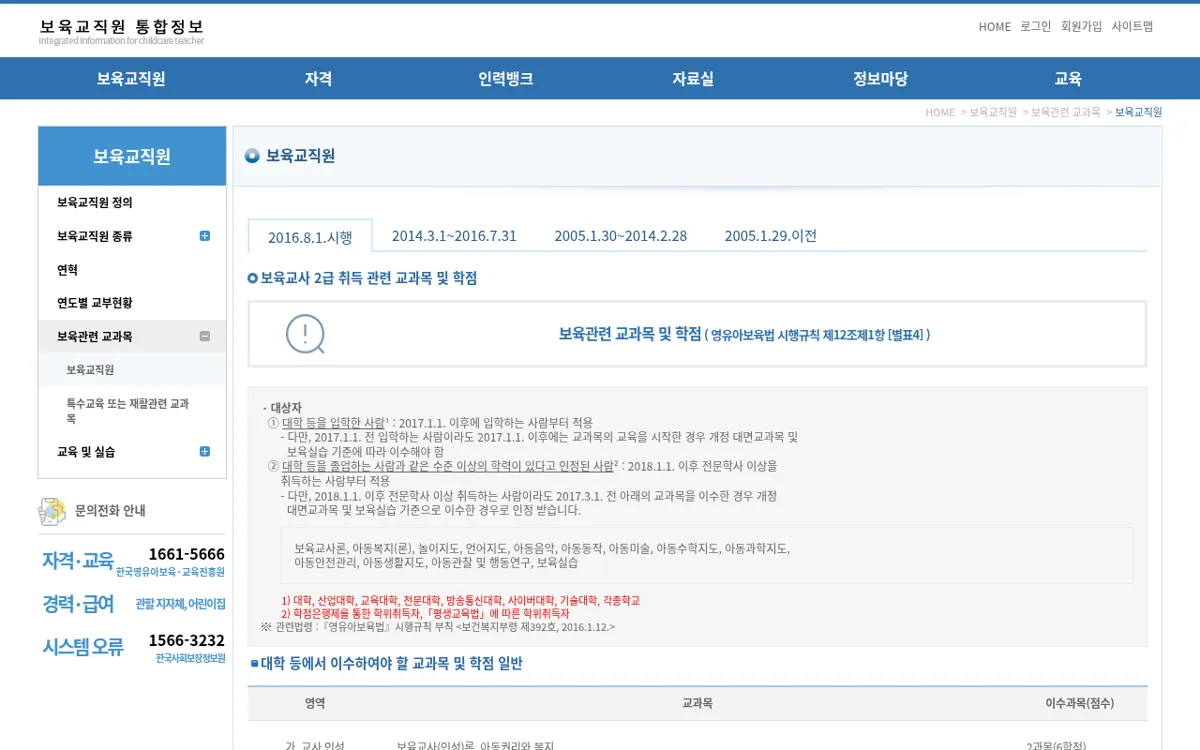The image size is (1200, 750).
Task: Select the 2016.8.1.시행 tab
Action: [310, 237]
